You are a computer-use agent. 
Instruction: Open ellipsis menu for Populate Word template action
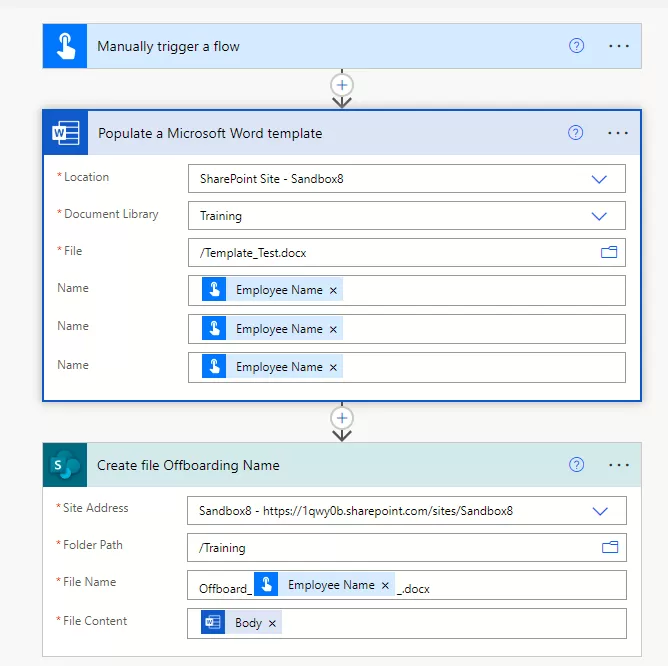click(x=618, y=133)
